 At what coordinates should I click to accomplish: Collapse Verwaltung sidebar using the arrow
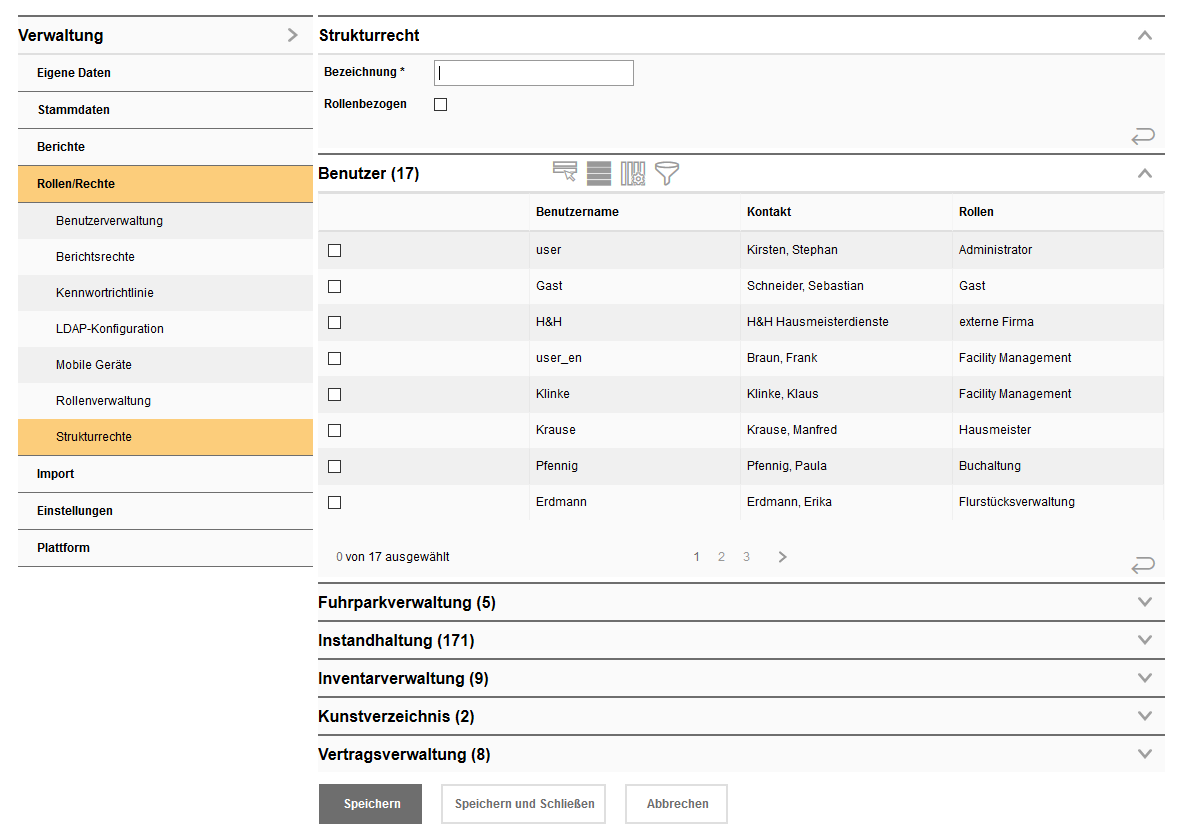point(292,35)
